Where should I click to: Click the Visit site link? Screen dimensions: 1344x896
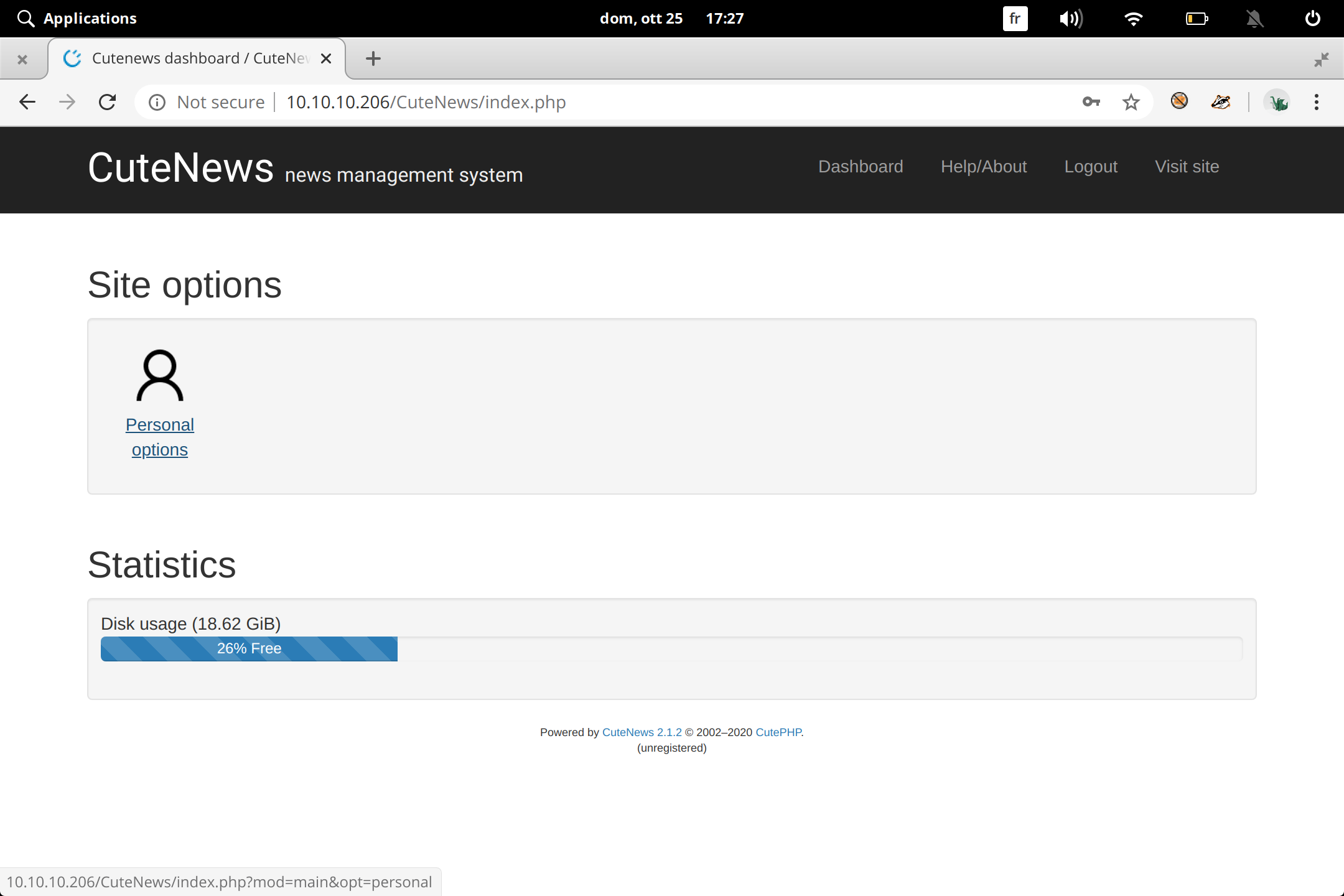pyautogui.click(x=1187, y=167)
